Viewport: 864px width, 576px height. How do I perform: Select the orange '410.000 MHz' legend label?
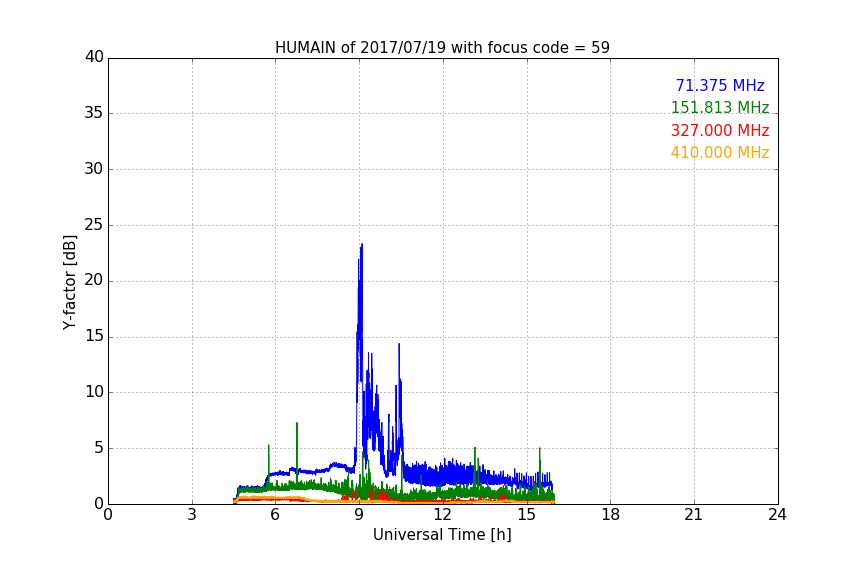pos(720,153)
